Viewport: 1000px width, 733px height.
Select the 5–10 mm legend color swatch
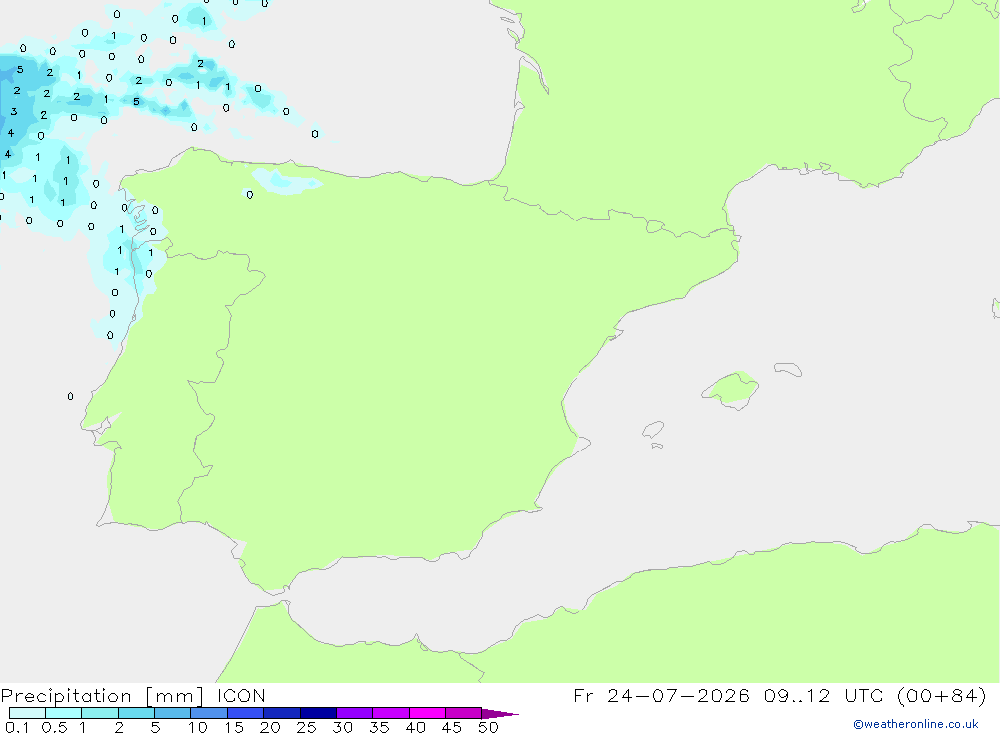coord(173,713)
